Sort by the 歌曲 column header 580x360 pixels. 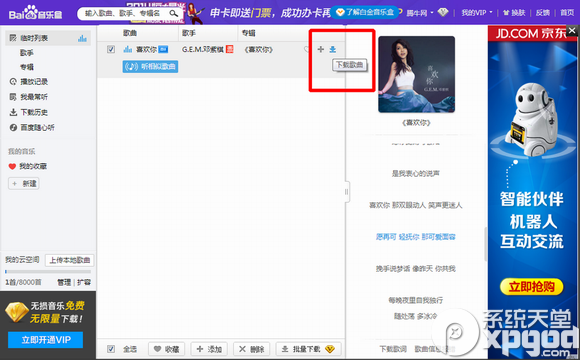pyautogui.click(x=130, y=33)
